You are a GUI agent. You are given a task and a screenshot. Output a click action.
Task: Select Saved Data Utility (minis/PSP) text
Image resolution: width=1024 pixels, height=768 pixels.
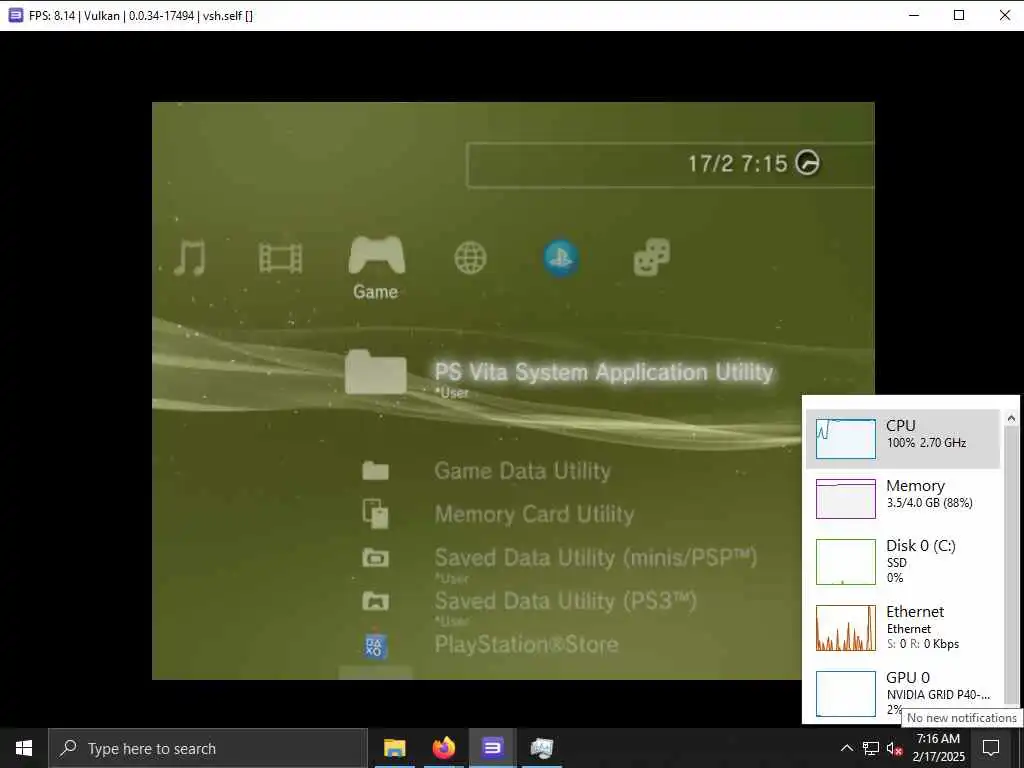click(x=596, y=557)
